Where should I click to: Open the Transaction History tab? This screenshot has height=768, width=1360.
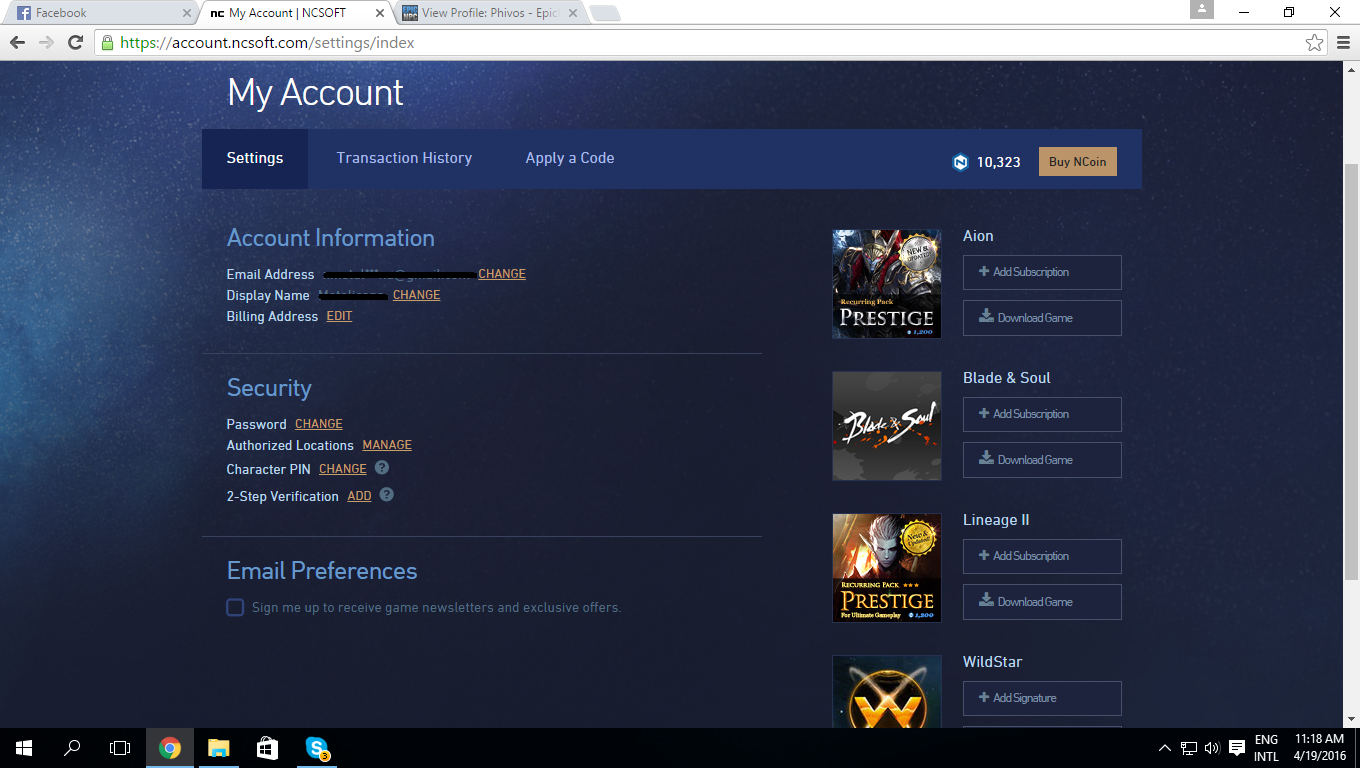(x=404, y=158)
